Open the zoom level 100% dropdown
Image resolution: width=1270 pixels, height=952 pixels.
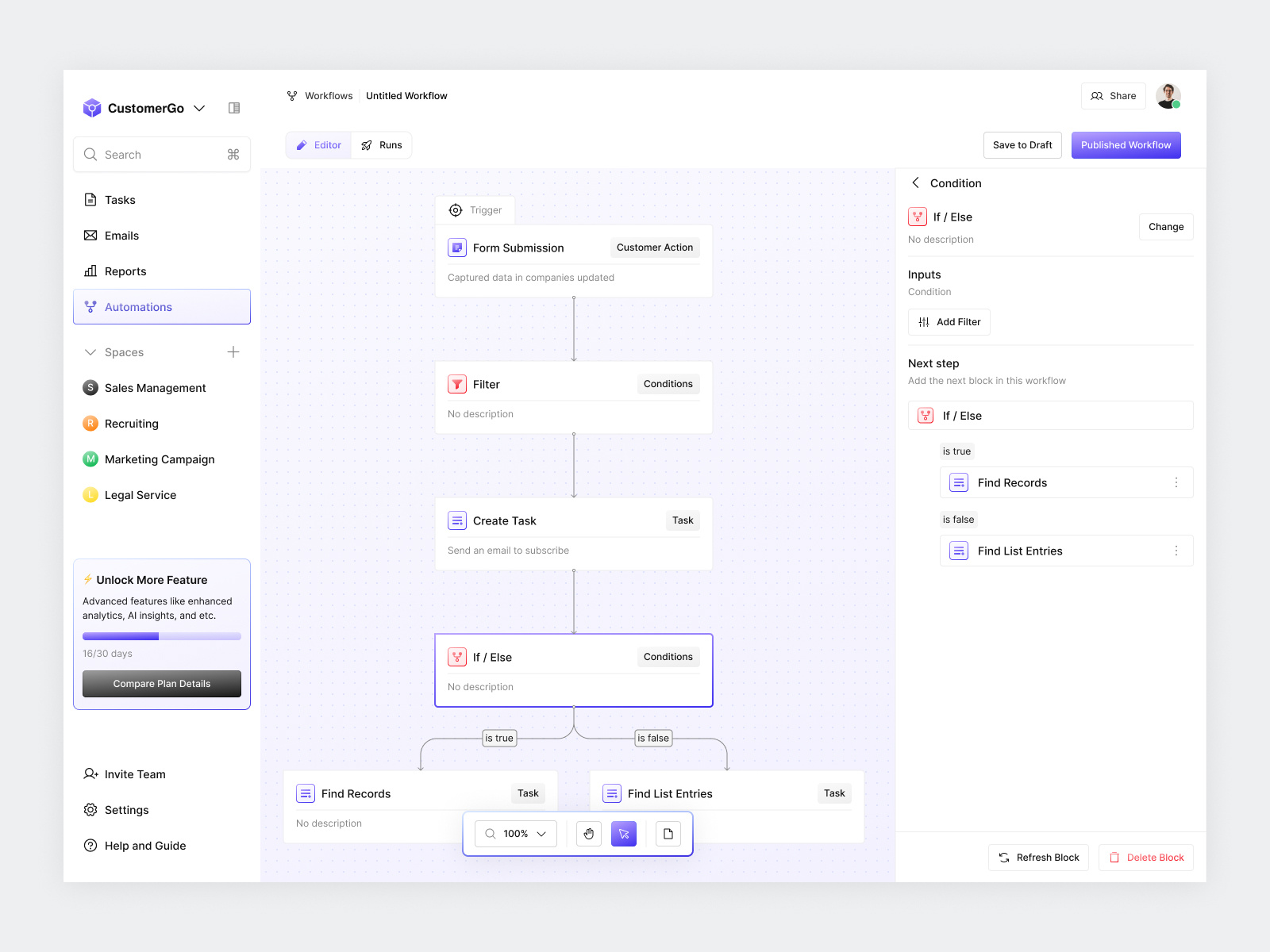tap(514, 834)
